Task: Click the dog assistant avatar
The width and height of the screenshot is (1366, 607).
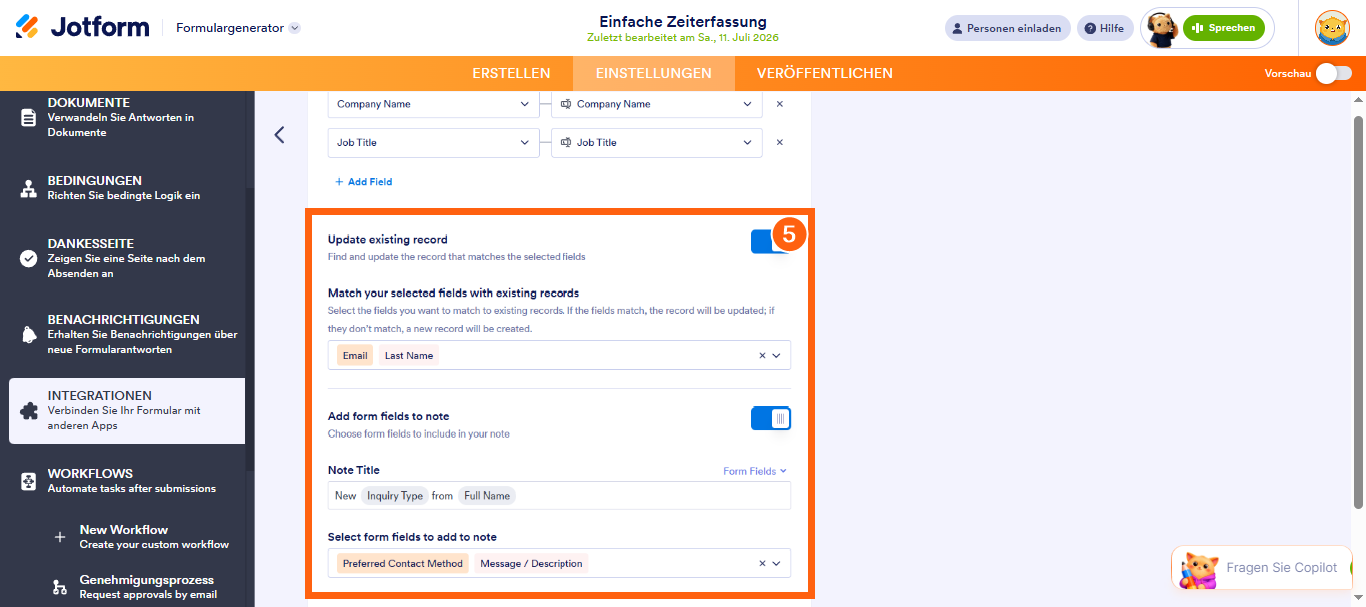Action: pos(1161,29)
